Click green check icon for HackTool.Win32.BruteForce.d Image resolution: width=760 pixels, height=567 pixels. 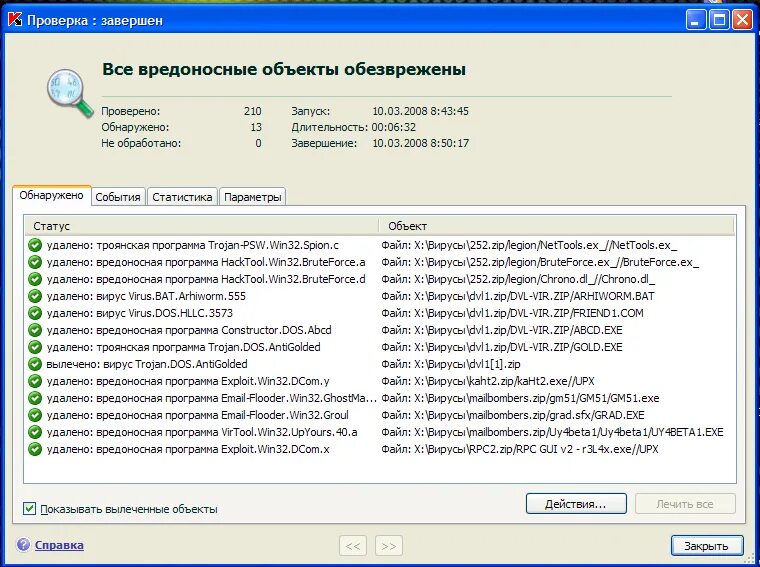tap(35, 279)
